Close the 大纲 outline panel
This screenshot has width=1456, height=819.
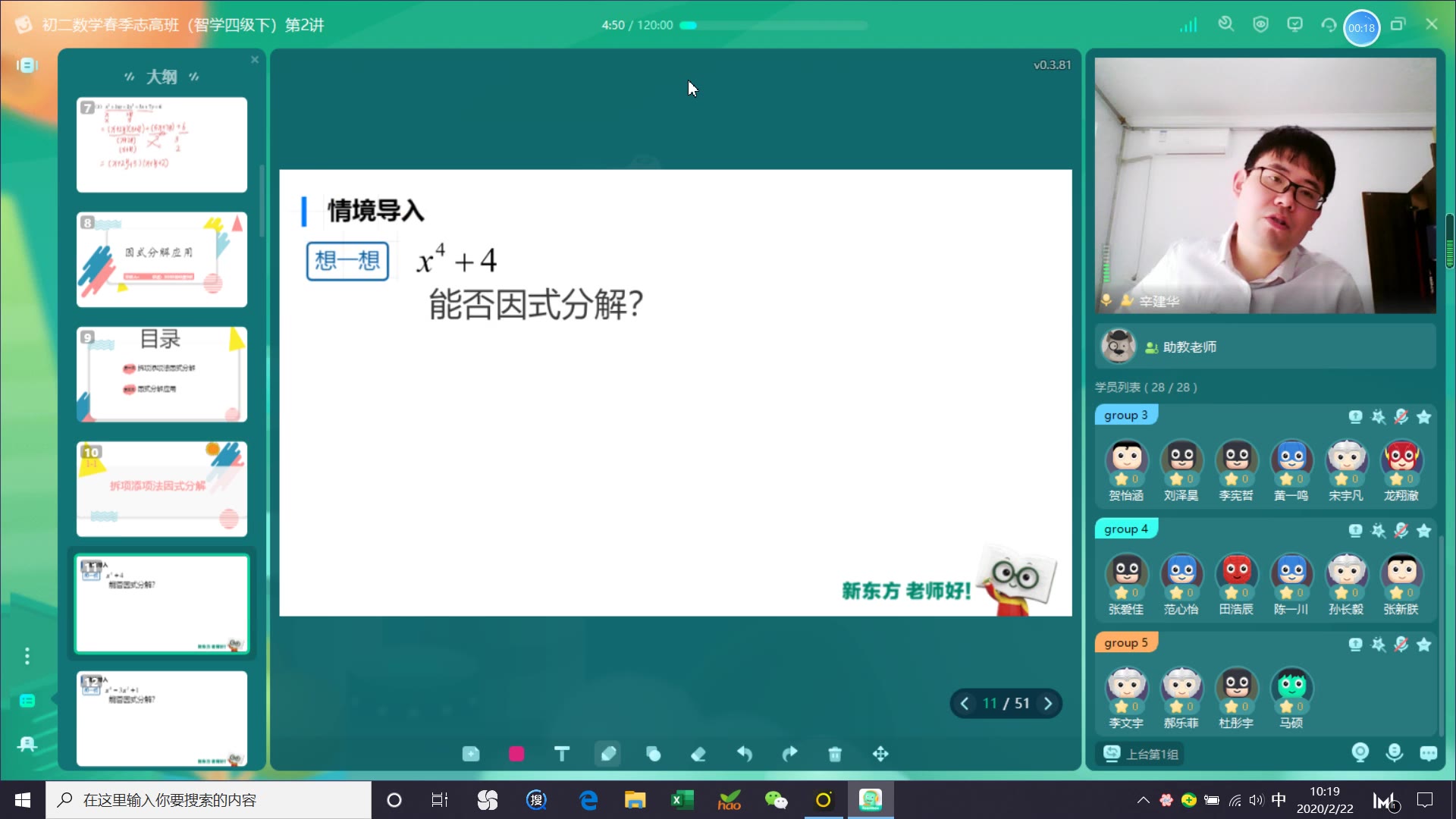[255, 60]
